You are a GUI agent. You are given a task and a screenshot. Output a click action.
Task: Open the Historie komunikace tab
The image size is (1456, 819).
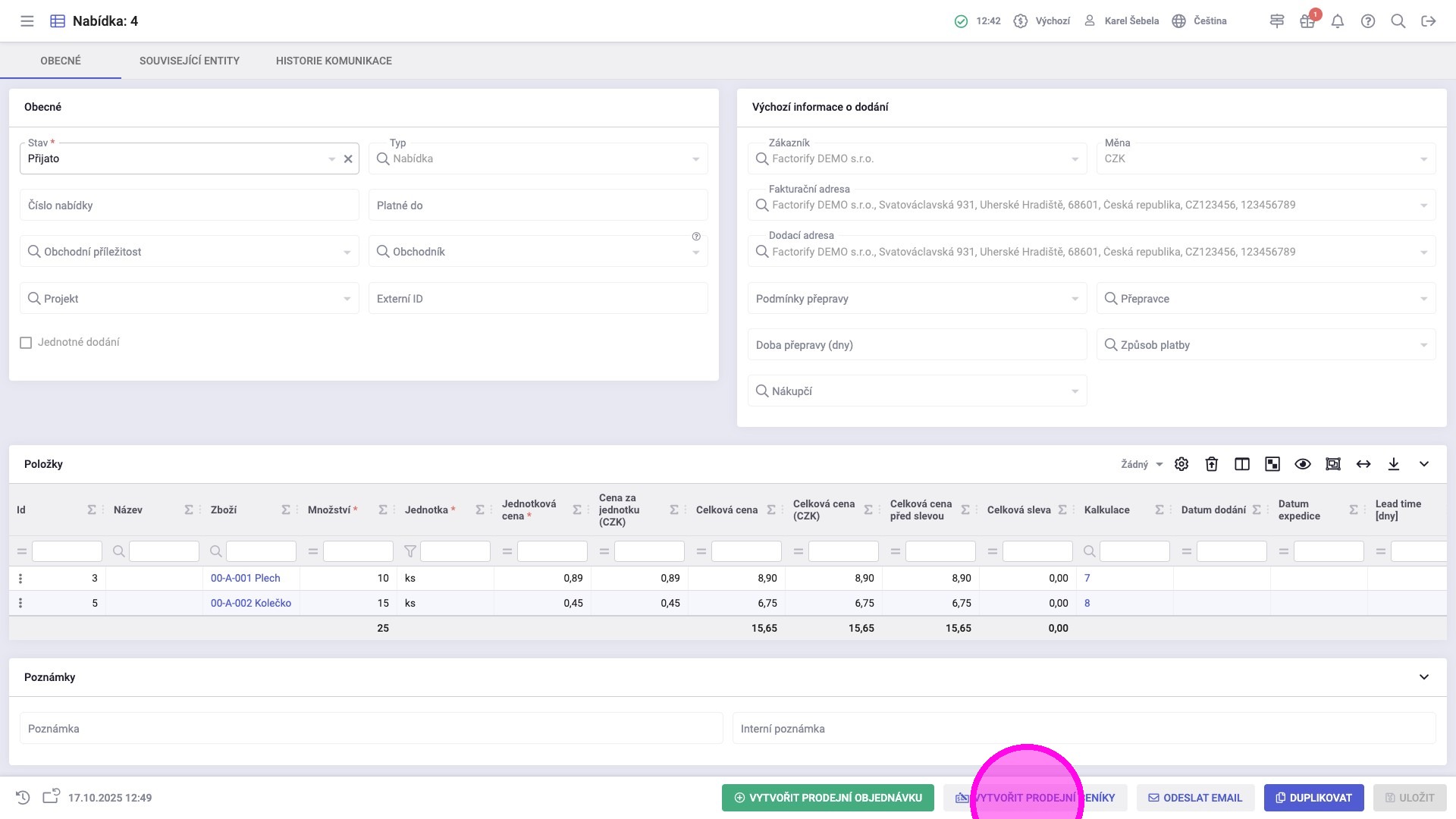[334, 61]
